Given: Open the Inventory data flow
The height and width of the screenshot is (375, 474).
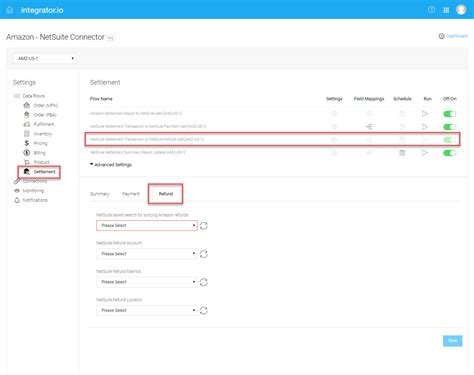Looking at the screenshot, I should [38, 134].
